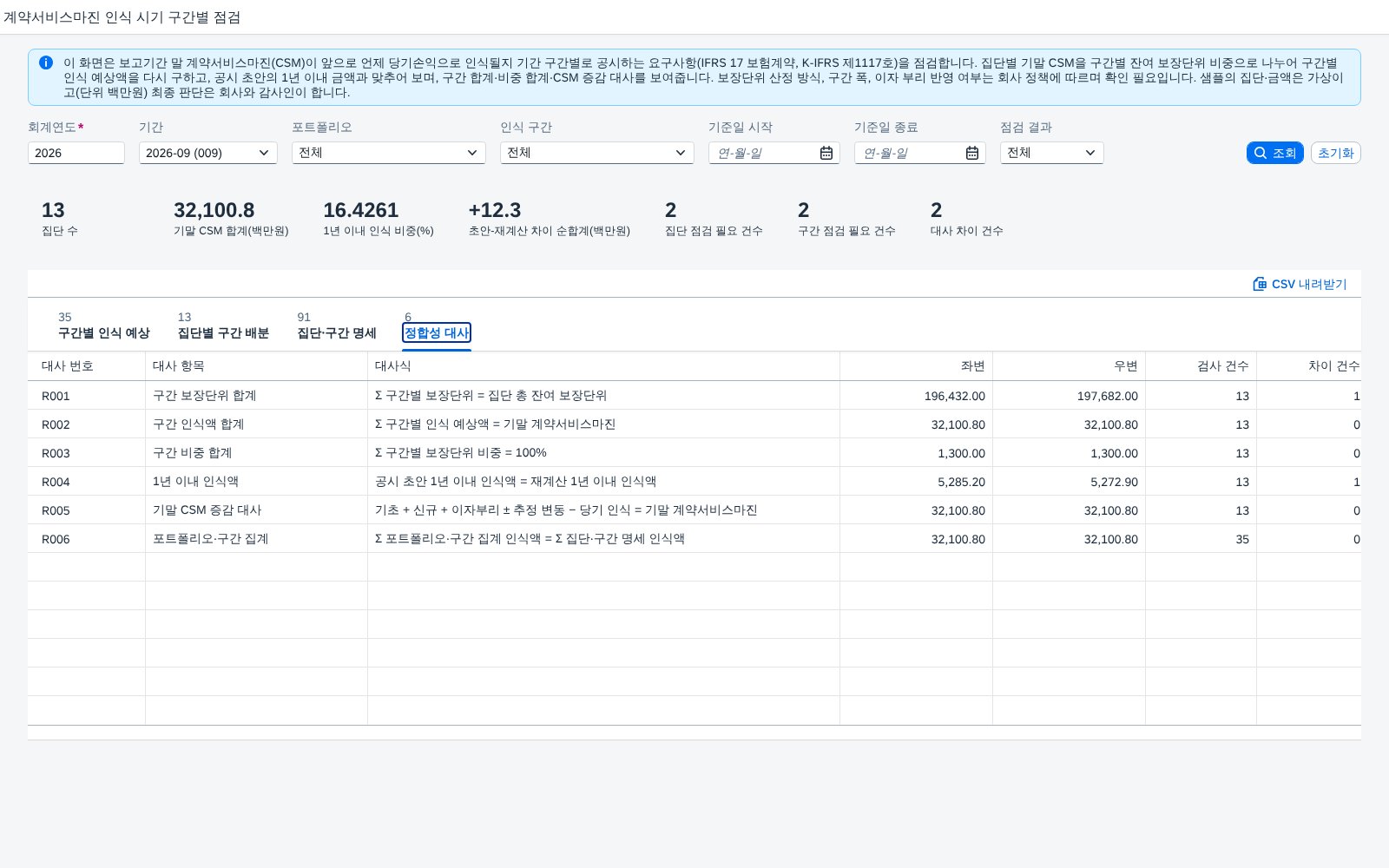Open the calendar picker for 기준일 종료

tap(972, 153)
